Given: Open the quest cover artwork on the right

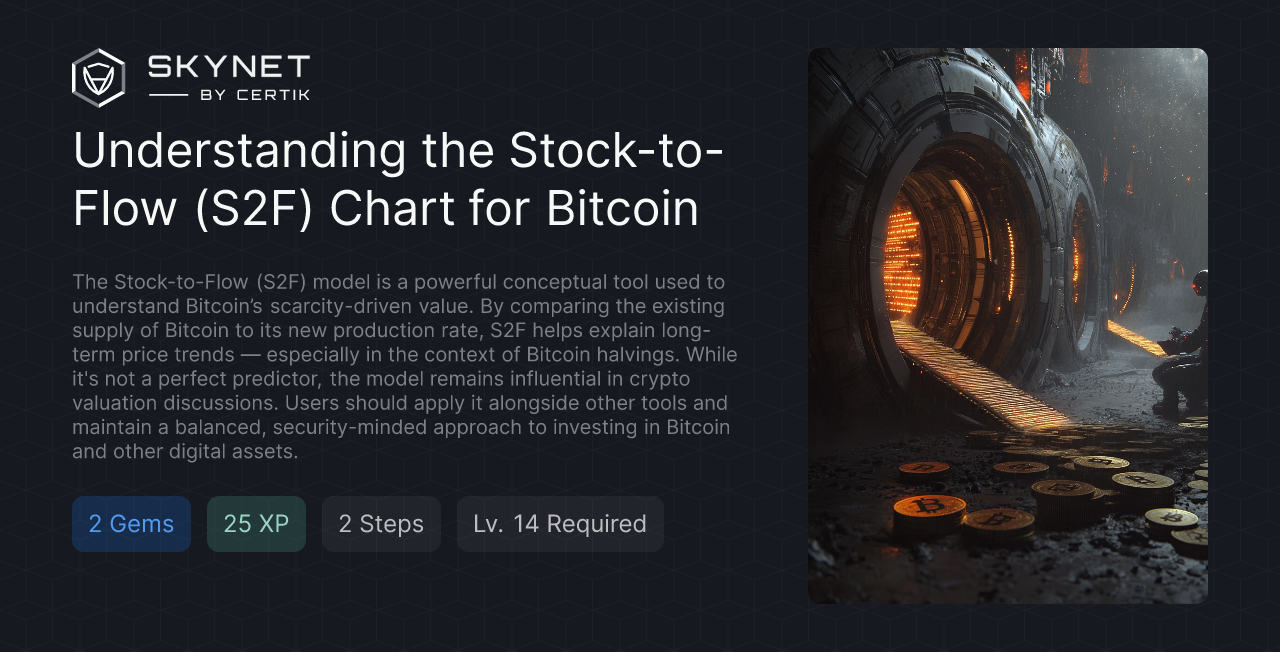Looking at the screenshot, I should (1008, 325).
